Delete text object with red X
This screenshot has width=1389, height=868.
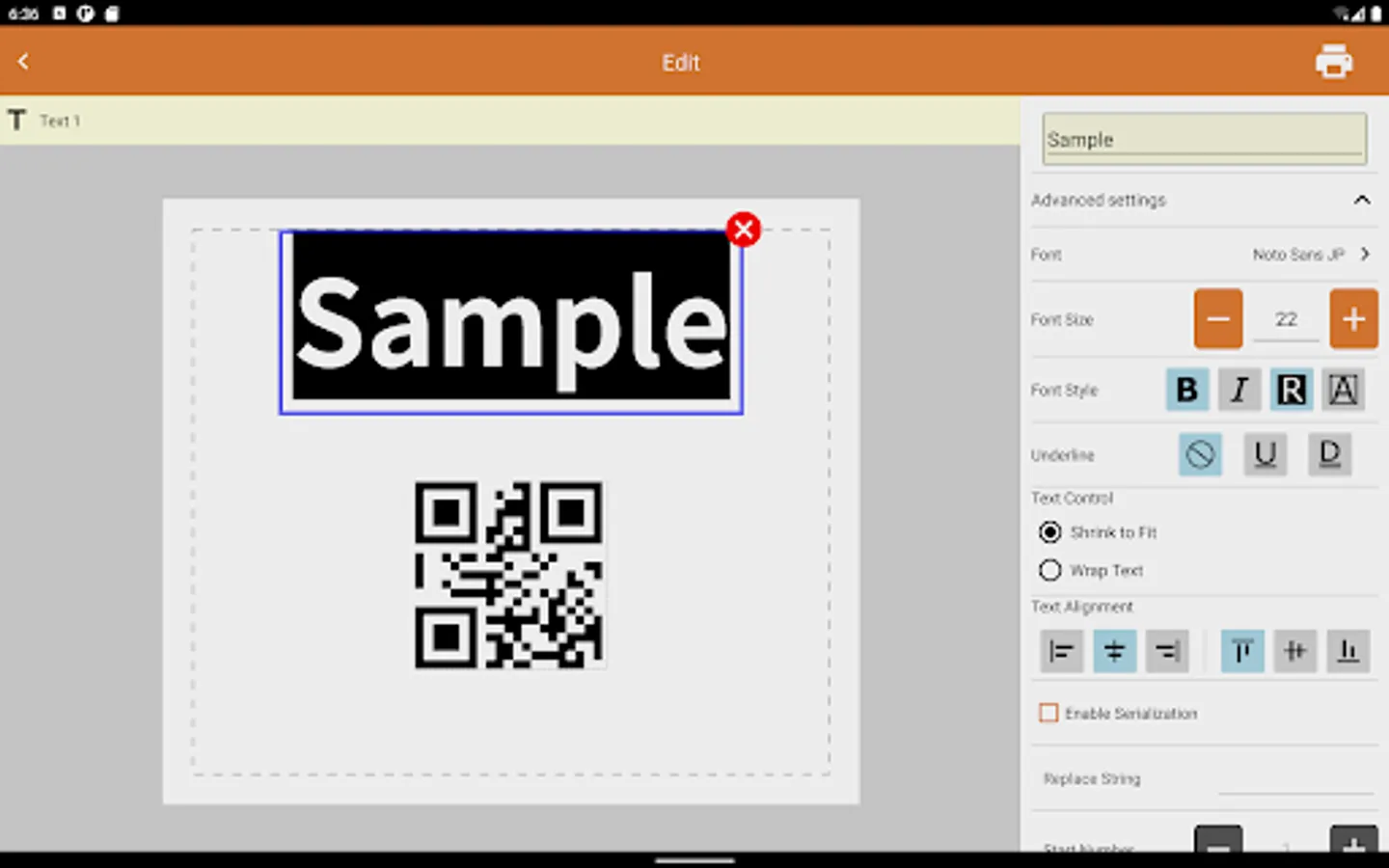click(744, 230)
